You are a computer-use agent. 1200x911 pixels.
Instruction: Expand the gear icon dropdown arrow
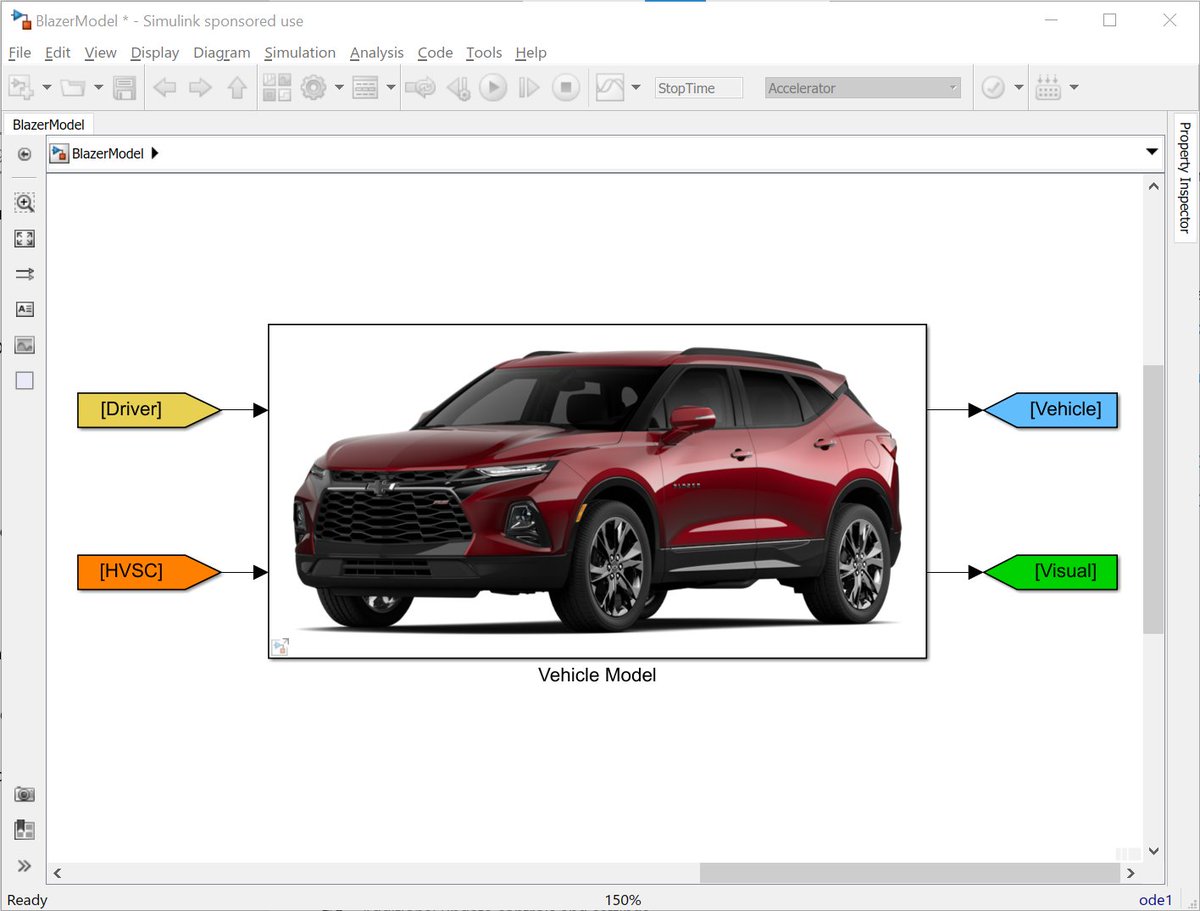click(x=339, y=88)
